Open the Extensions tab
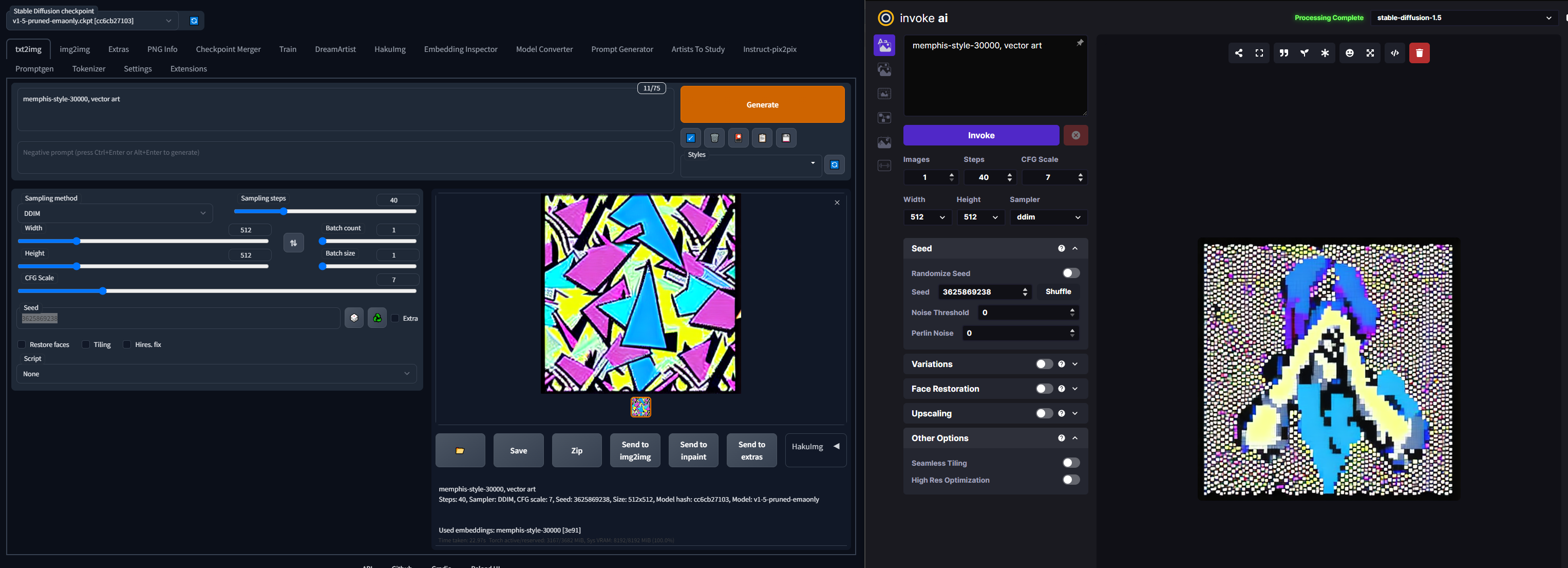The image size is (1568, 568). 188,69
